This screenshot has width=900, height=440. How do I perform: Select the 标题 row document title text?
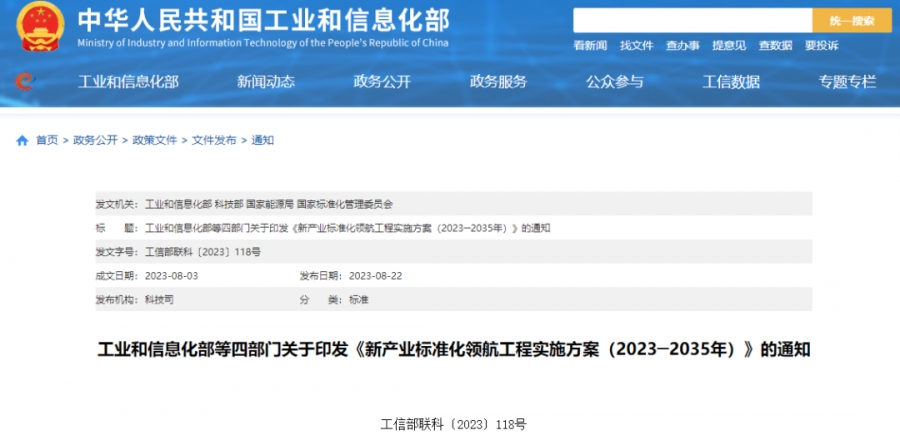(347, 228)
